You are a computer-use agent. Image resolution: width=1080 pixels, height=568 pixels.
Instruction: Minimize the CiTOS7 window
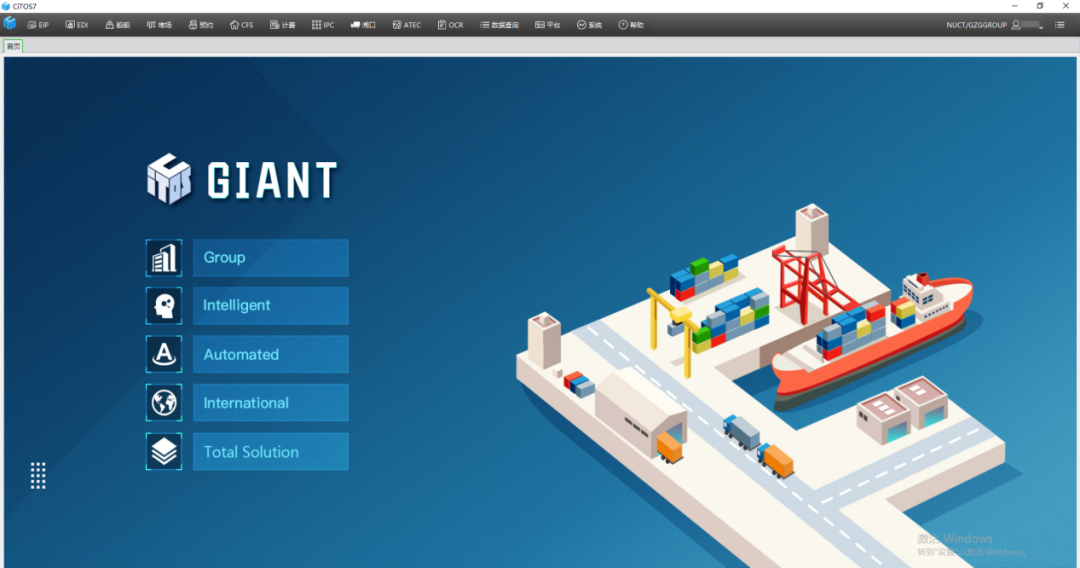point(1015,6)
